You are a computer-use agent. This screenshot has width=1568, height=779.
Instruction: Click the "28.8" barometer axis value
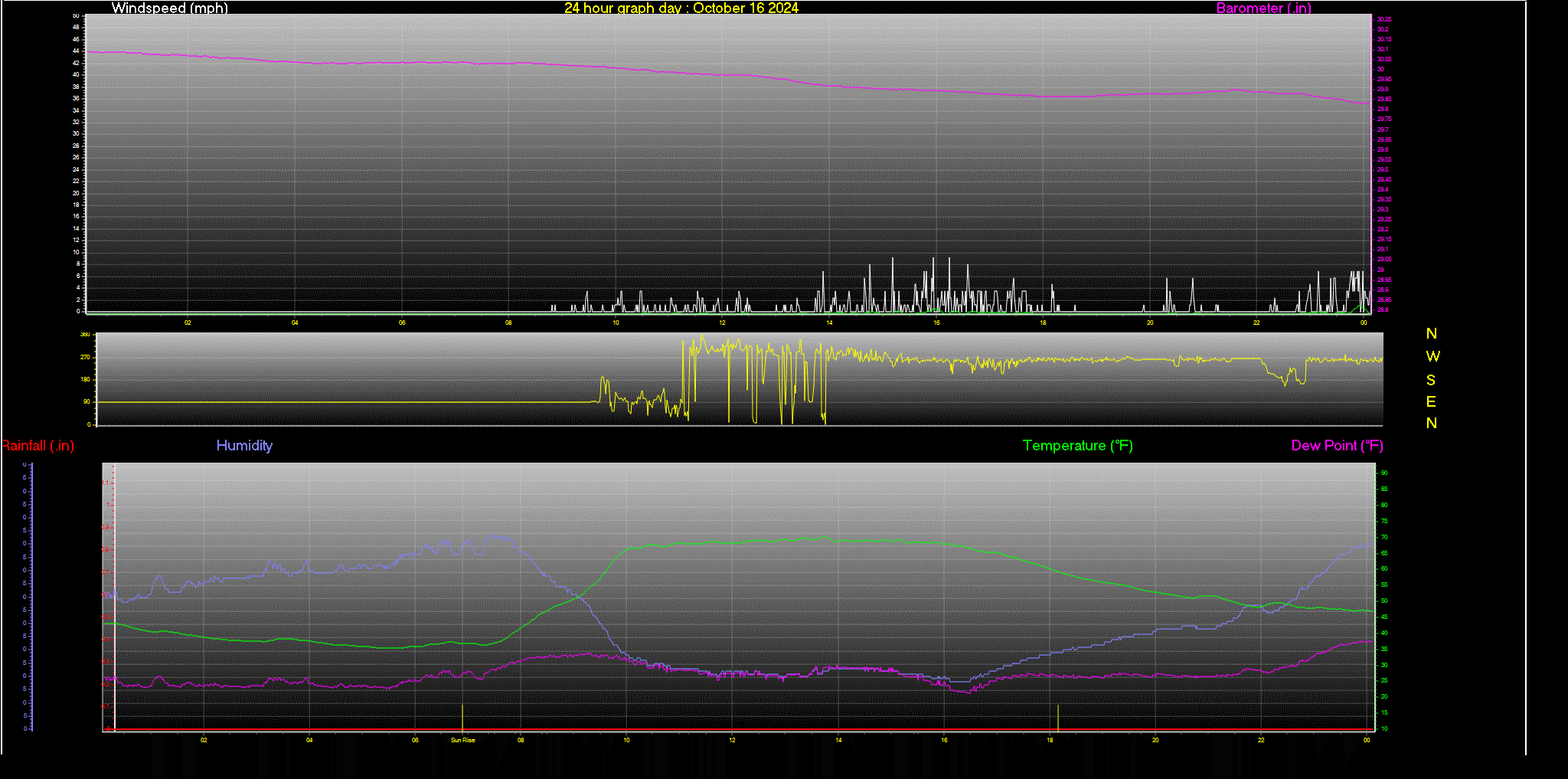coord(1383,309)
